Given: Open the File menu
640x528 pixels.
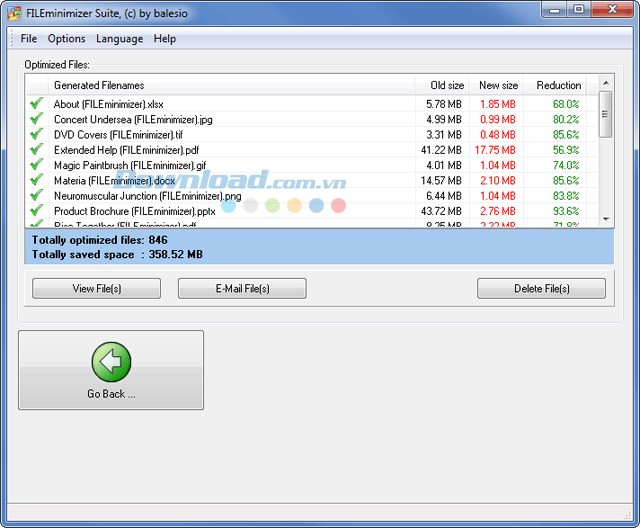Looking at the screenshot, I should click(29, 39).
